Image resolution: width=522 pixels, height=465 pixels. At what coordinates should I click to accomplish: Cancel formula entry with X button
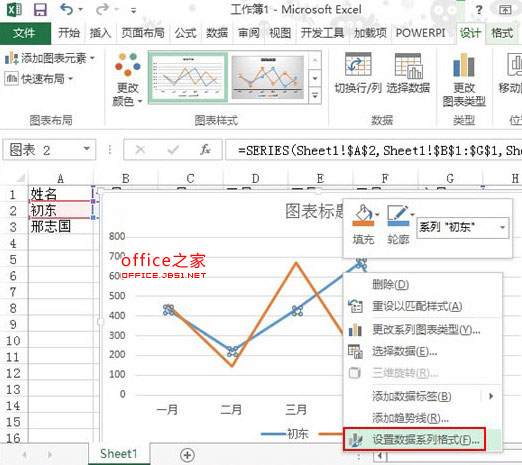pos(140,150)
